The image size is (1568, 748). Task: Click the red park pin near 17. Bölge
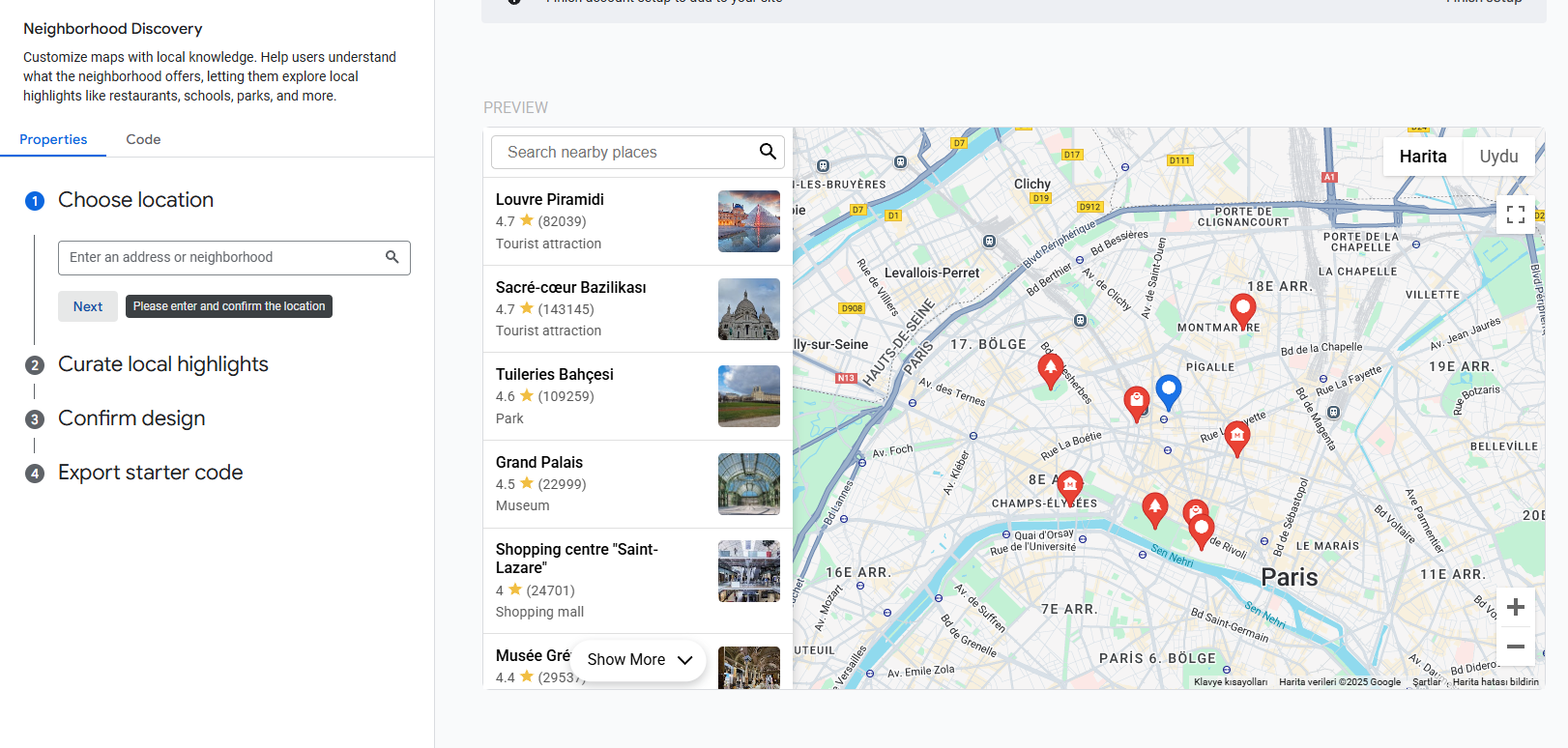coord(1051,371)
